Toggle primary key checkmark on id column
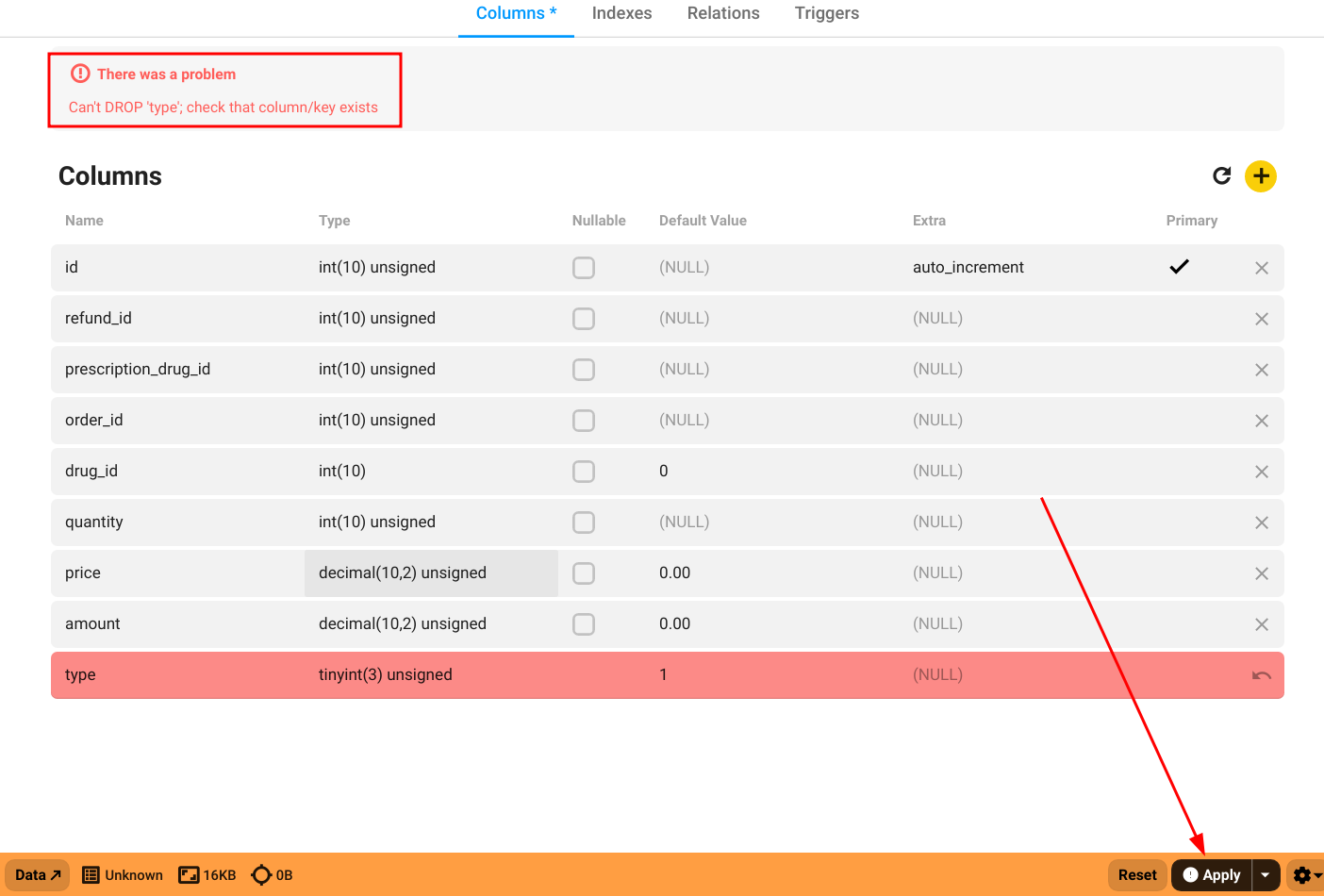Viewport: 1324px width, 896px height. 1179,267
